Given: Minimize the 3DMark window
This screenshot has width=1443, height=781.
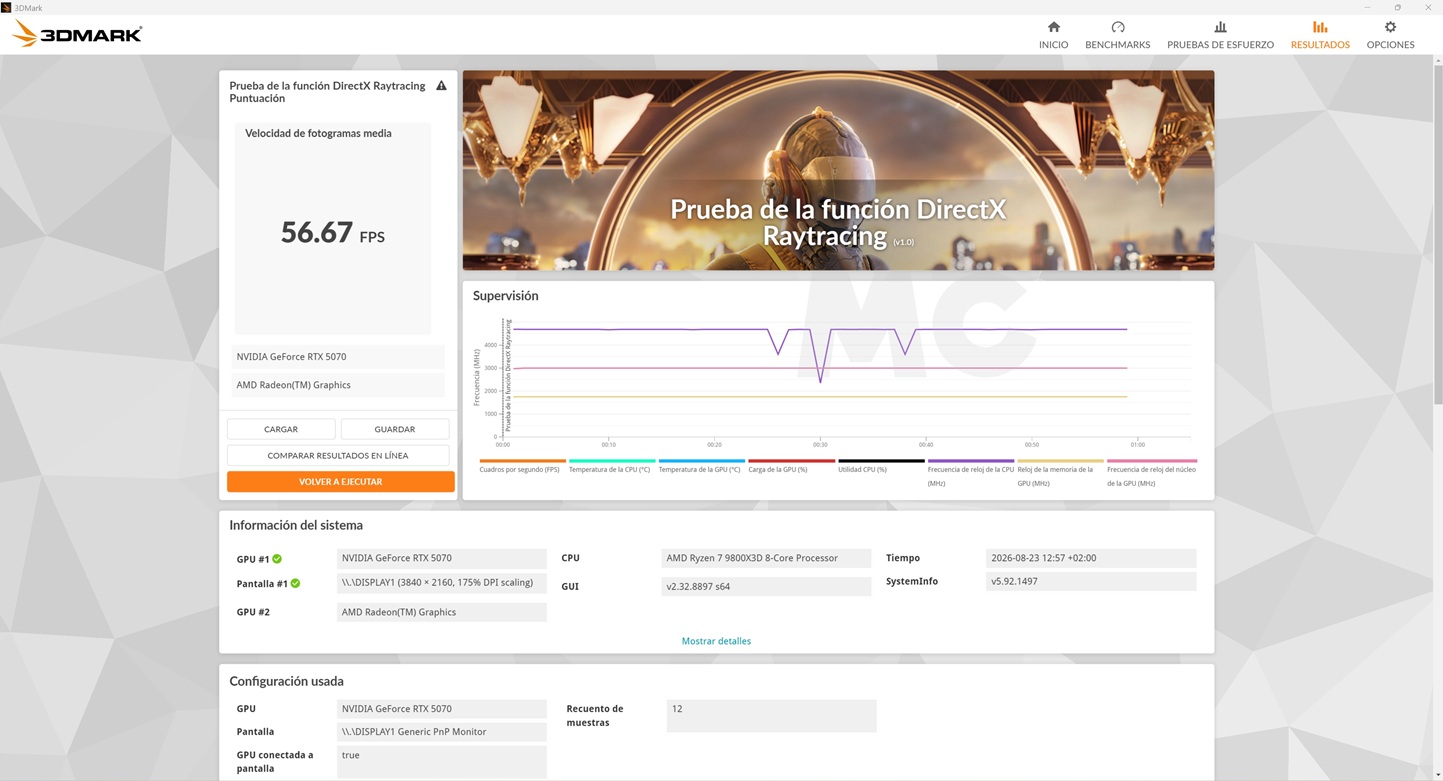Looking at the screenshot, I should point(1367,7).
